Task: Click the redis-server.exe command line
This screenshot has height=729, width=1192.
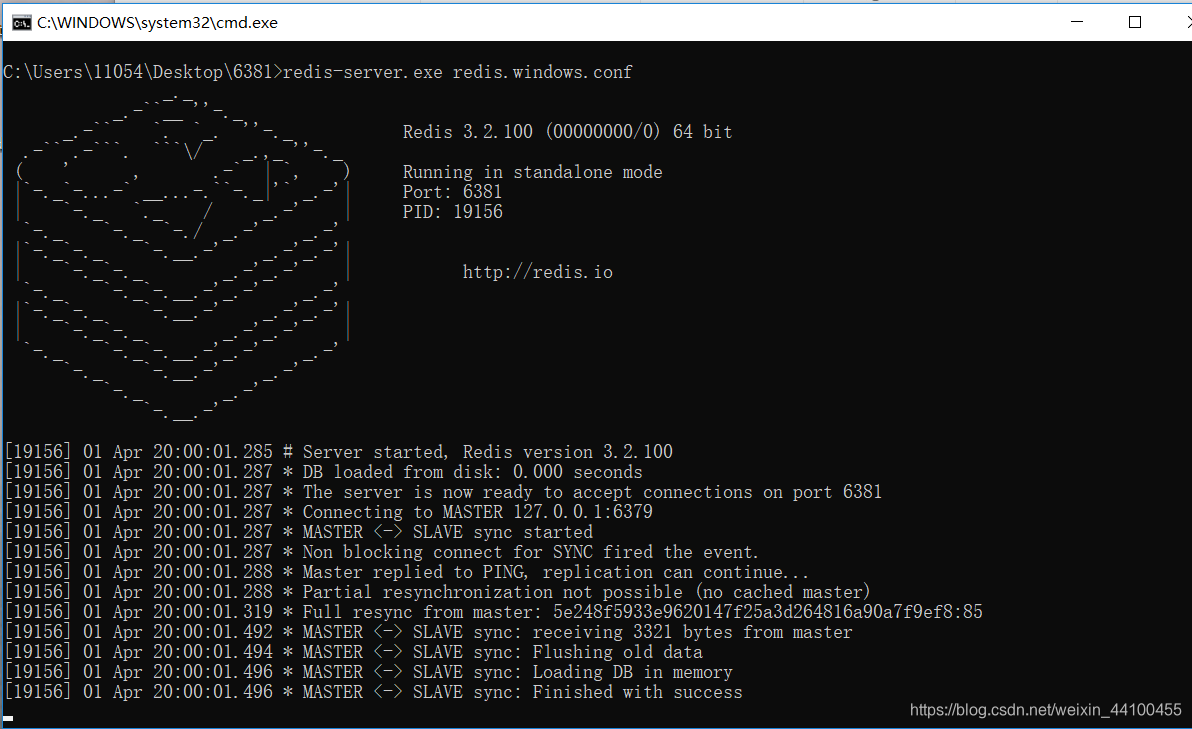Action: pos(318,72)
